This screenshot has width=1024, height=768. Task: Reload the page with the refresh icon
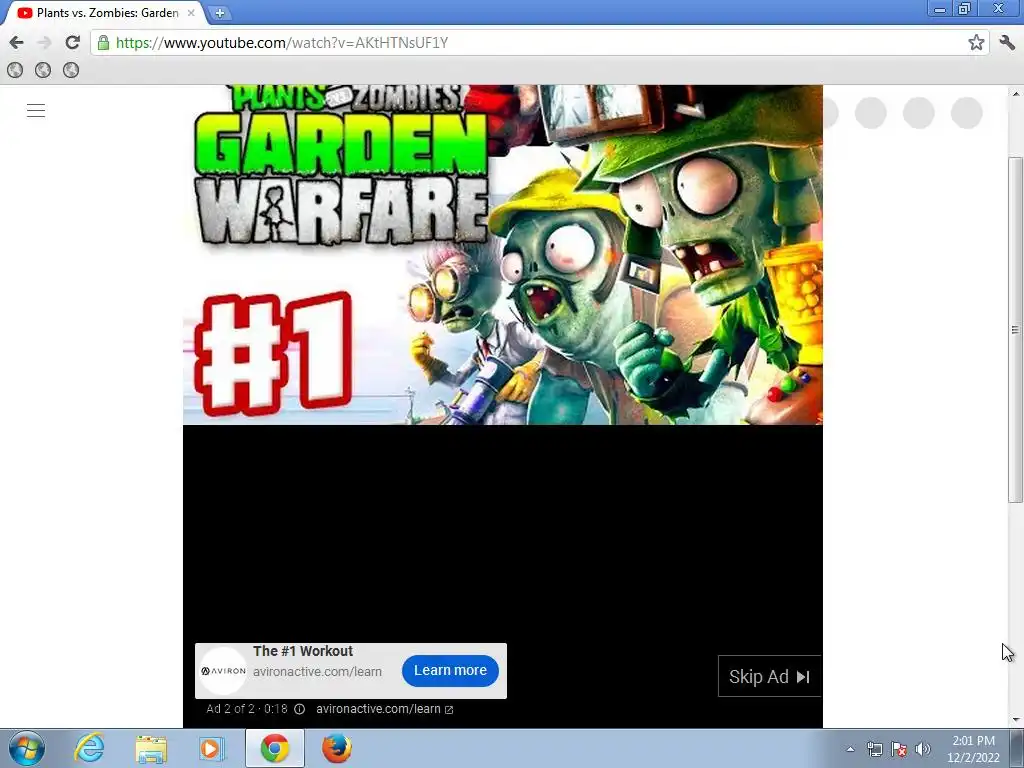pos(72,42)
